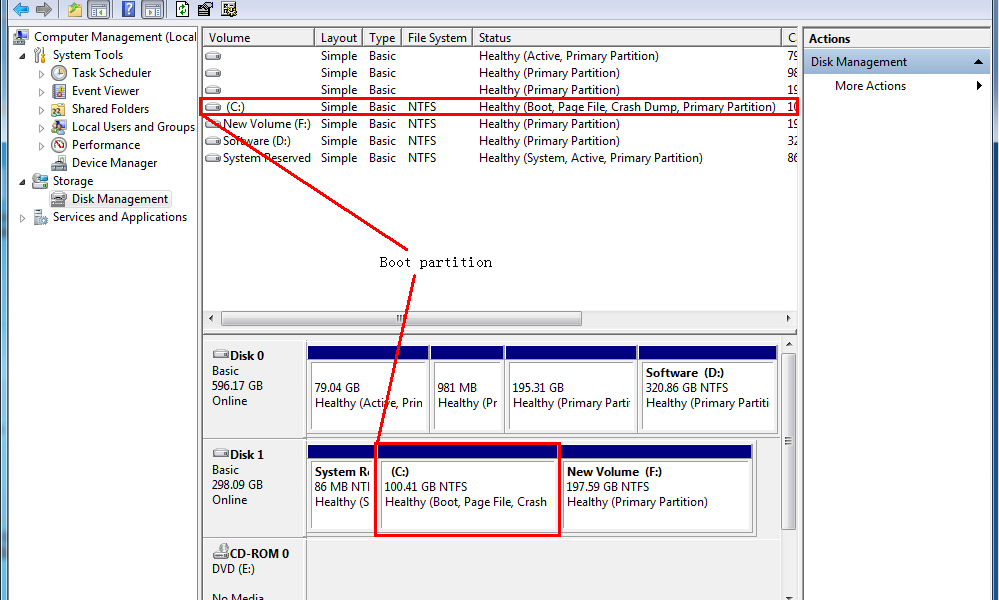Click the Properties icon in the toolbar
Screen dimensions: 999x600
tap(205, 9)
